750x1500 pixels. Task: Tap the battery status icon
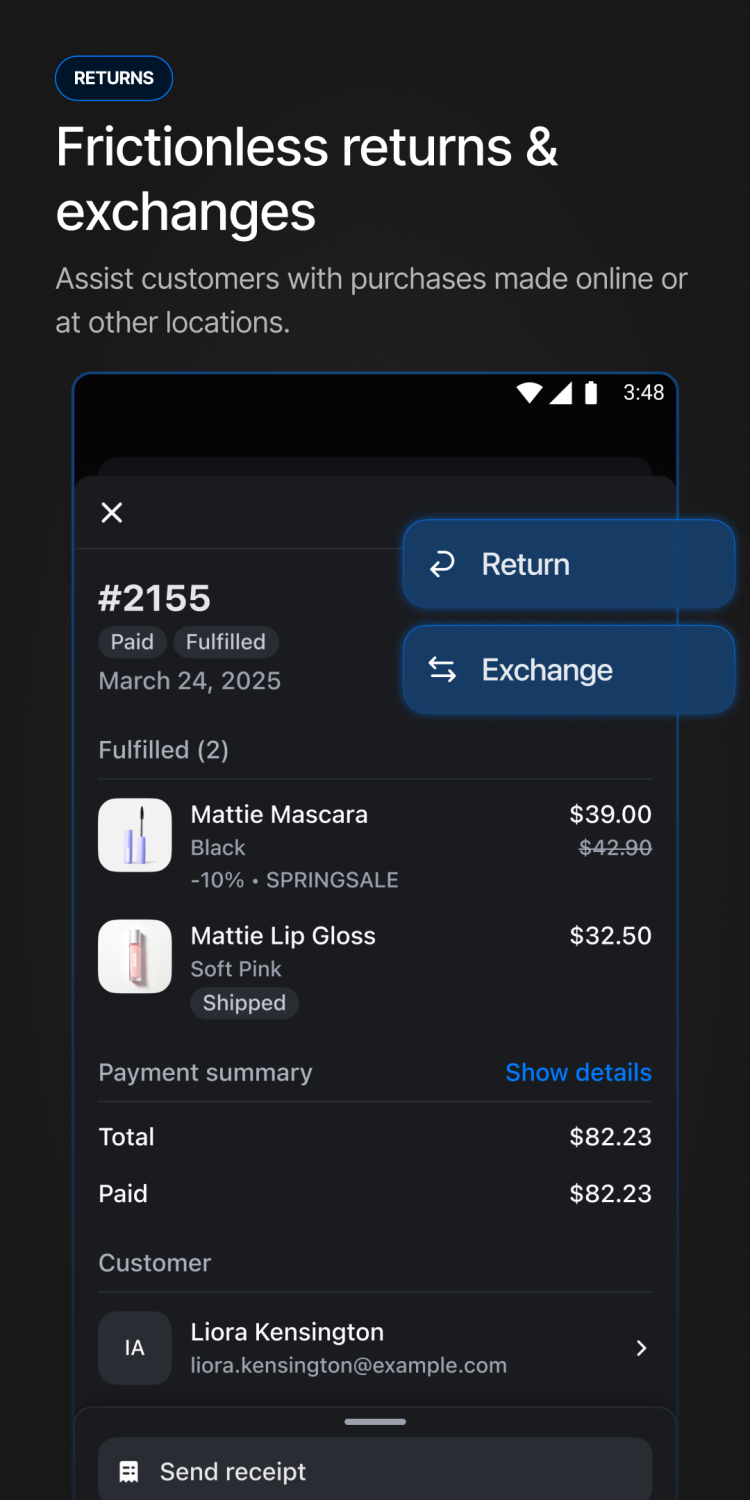591,393
